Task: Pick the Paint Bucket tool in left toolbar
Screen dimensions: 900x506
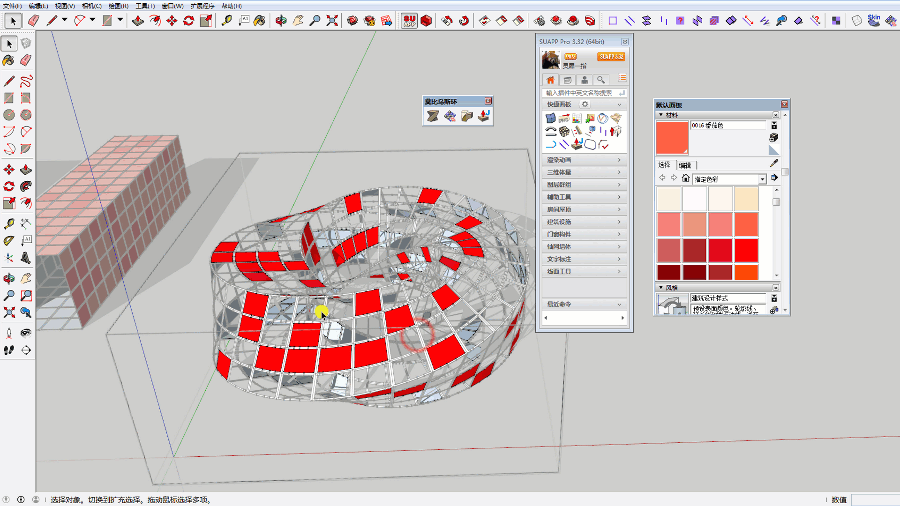Action: tap(9, 60)
